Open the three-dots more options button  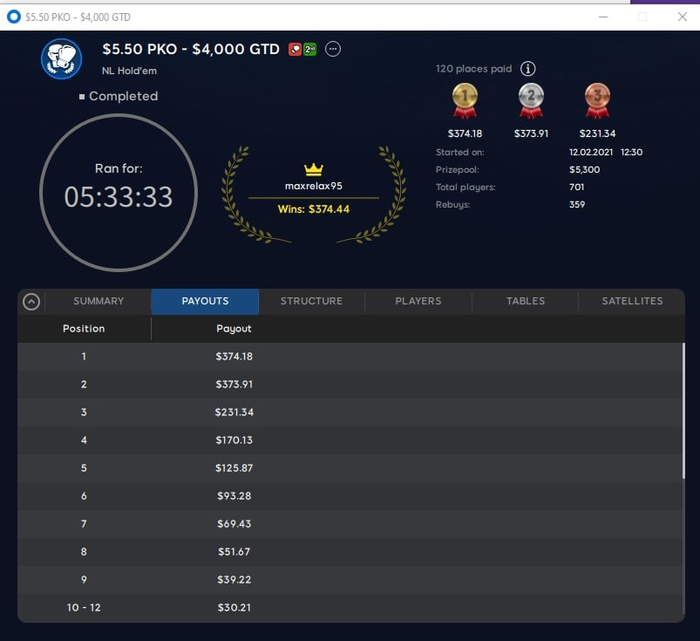(333, 49)
